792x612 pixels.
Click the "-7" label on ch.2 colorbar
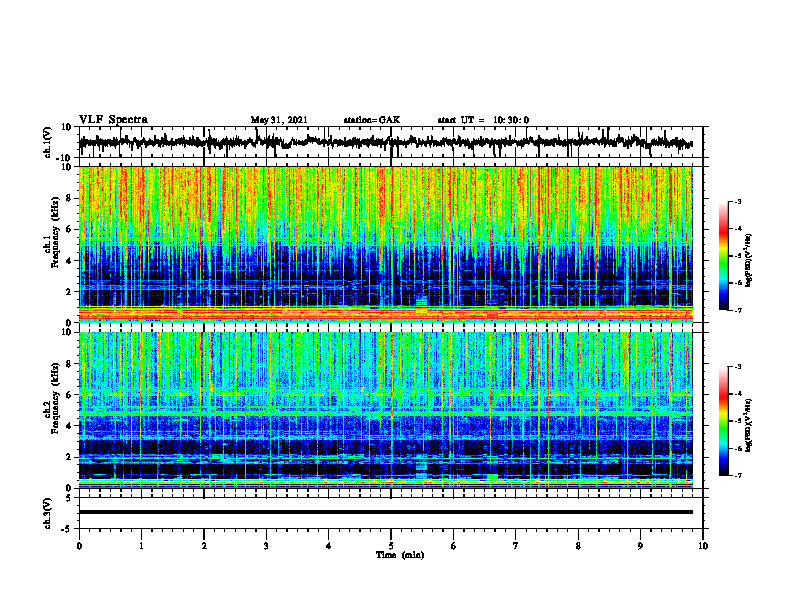coord(737,476)
